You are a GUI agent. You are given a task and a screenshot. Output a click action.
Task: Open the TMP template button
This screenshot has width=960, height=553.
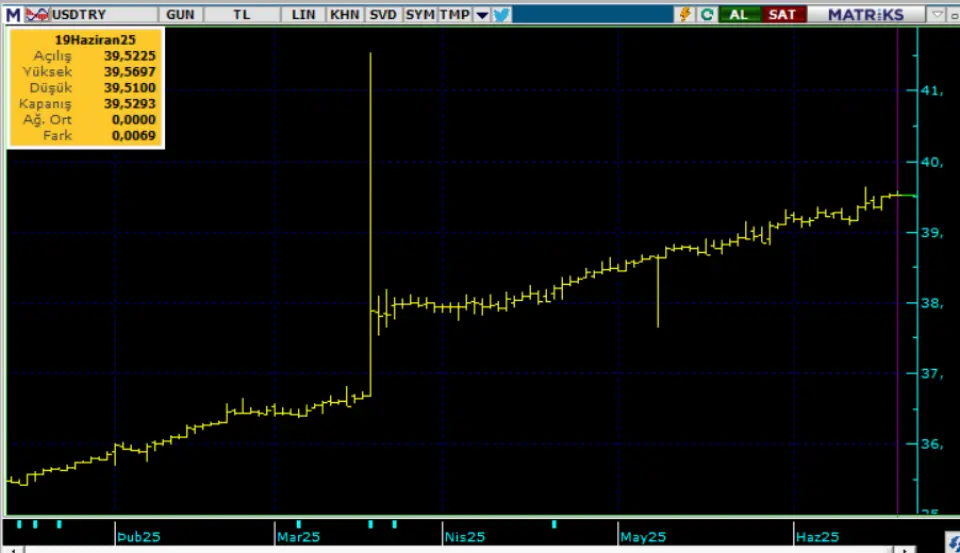[455, 14]
